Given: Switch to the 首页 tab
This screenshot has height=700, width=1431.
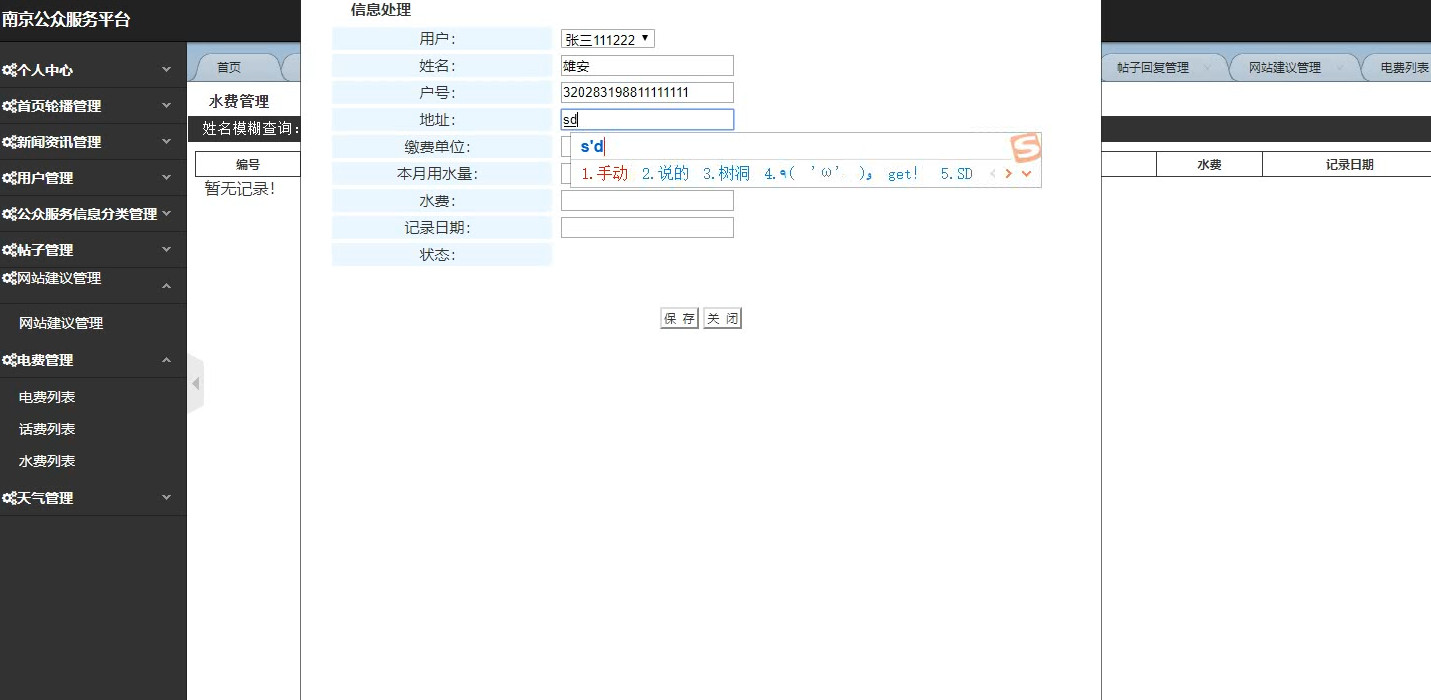Looking at the screenshot, I should tap(229, 68).
